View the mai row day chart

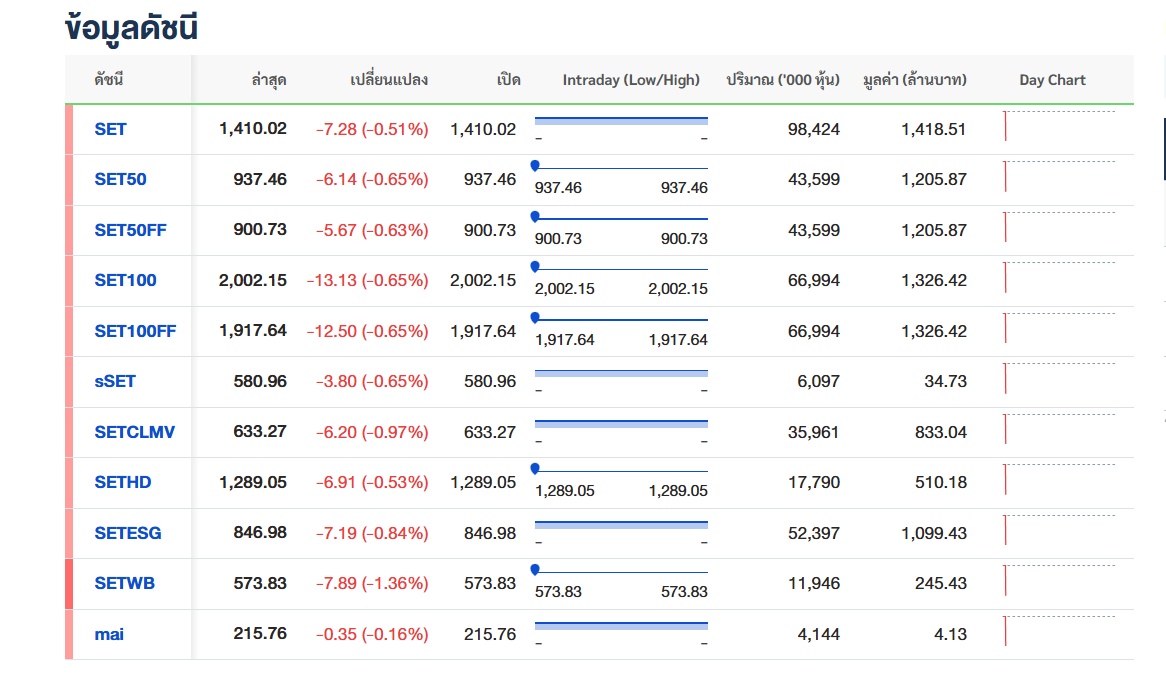click(1058, 633)
